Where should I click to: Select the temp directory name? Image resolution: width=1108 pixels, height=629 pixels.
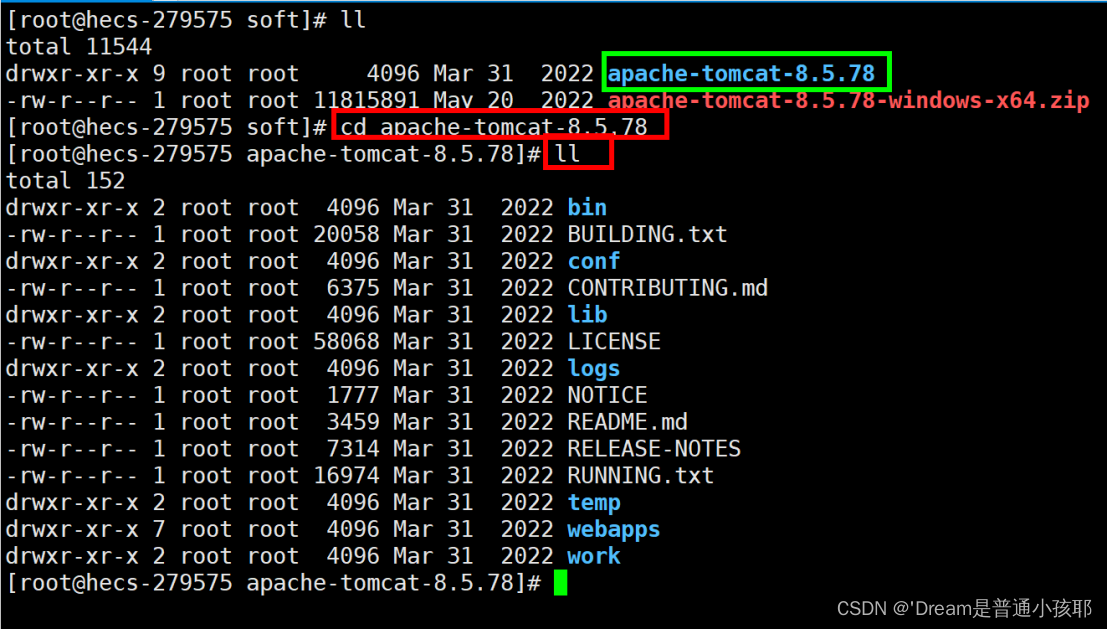[x=594, y=503]
